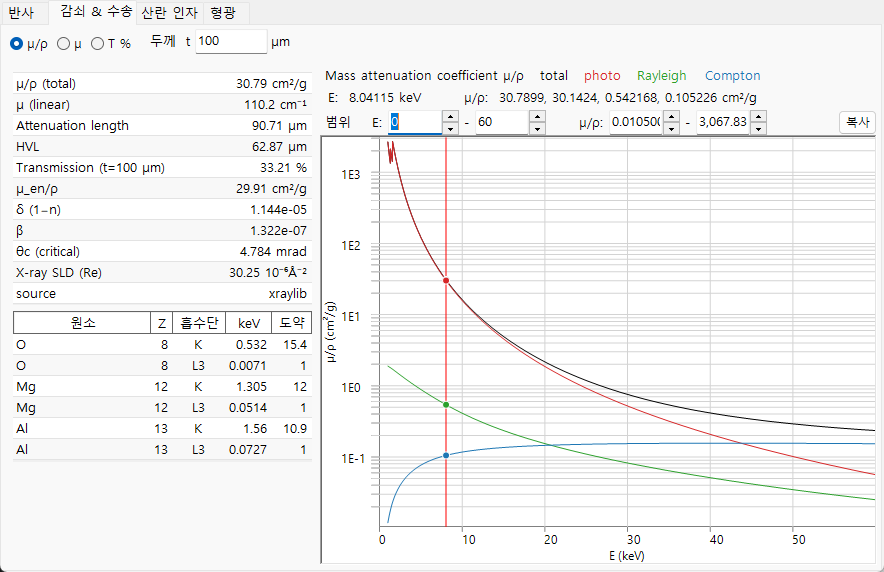The height and width of the screenshot is (572, 884).
Task: Click the red photo marker on curve
Action: 446,281
